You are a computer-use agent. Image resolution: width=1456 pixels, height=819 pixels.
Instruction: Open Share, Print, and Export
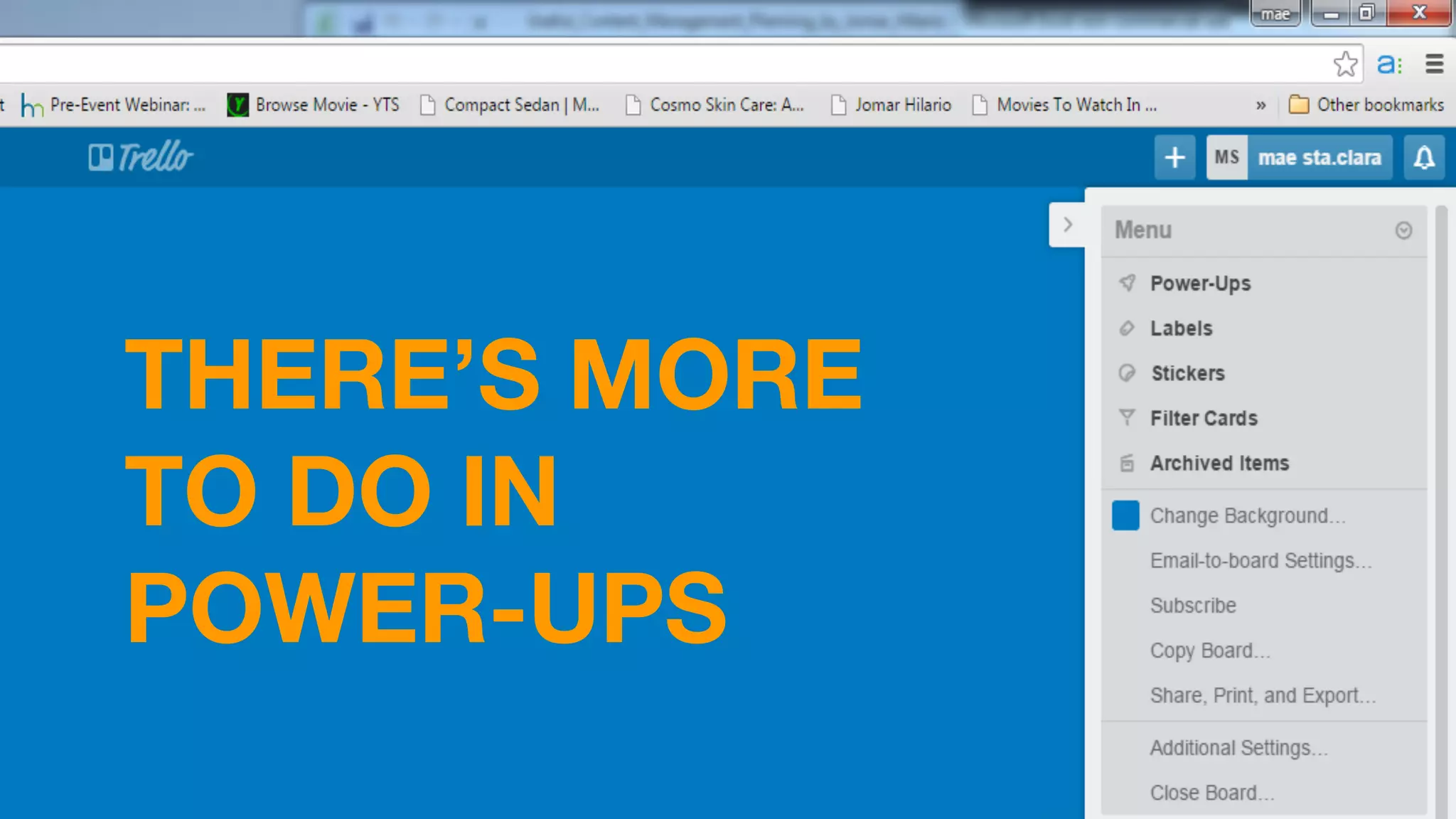(1263, 696)
